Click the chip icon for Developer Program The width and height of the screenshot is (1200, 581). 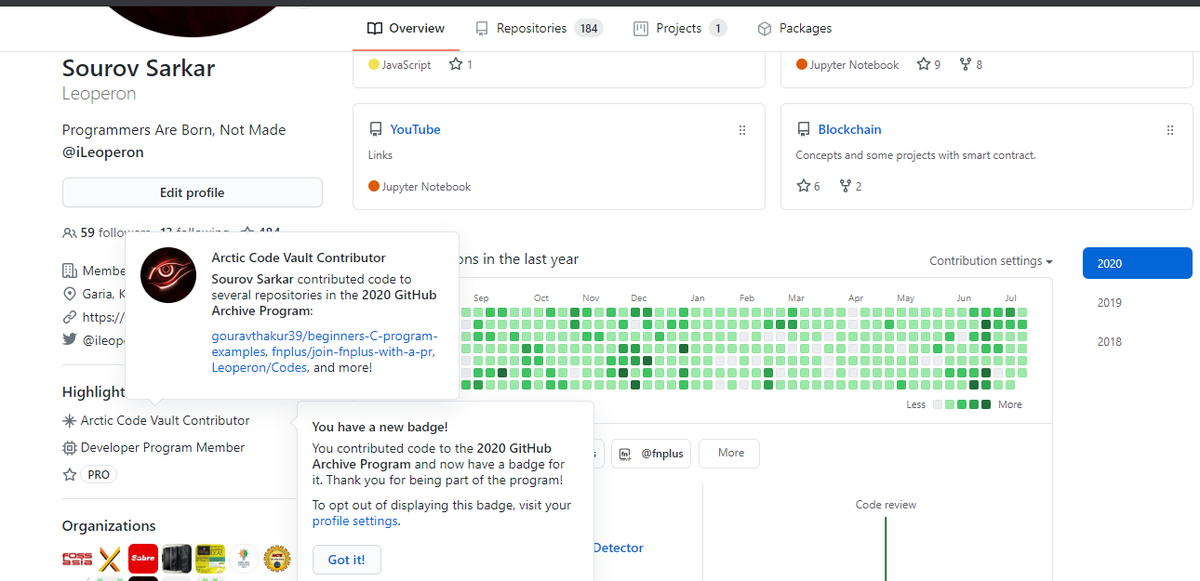tap(69, 448)
